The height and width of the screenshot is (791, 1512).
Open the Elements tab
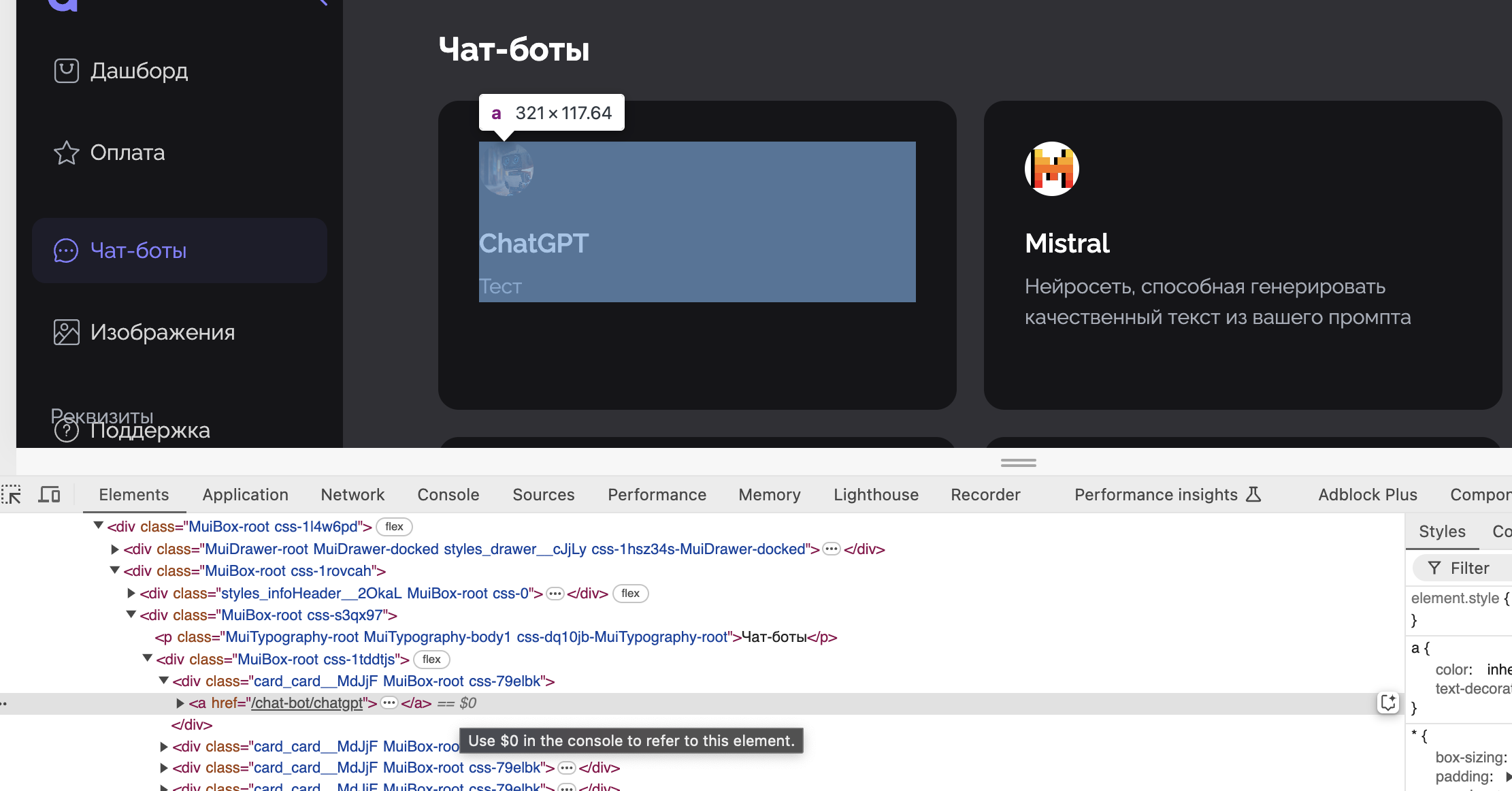pos(134,494)
